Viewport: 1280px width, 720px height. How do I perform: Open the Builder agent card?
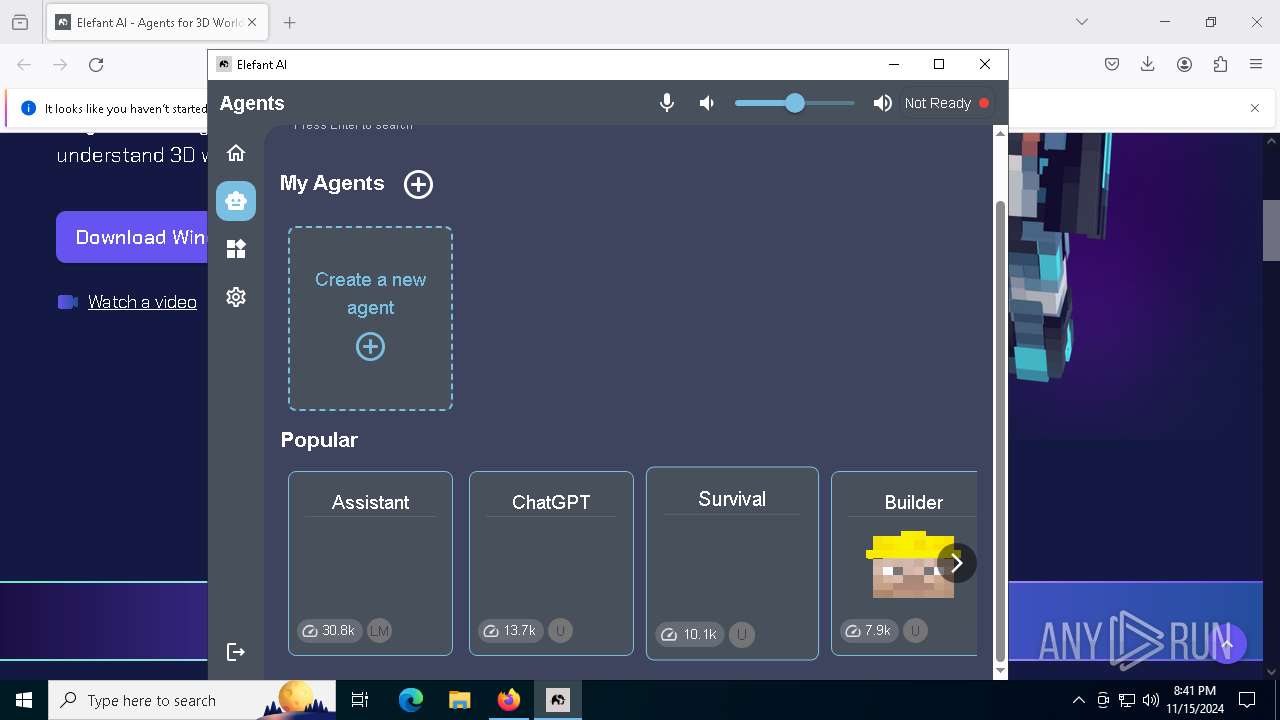tap(904, 563)
